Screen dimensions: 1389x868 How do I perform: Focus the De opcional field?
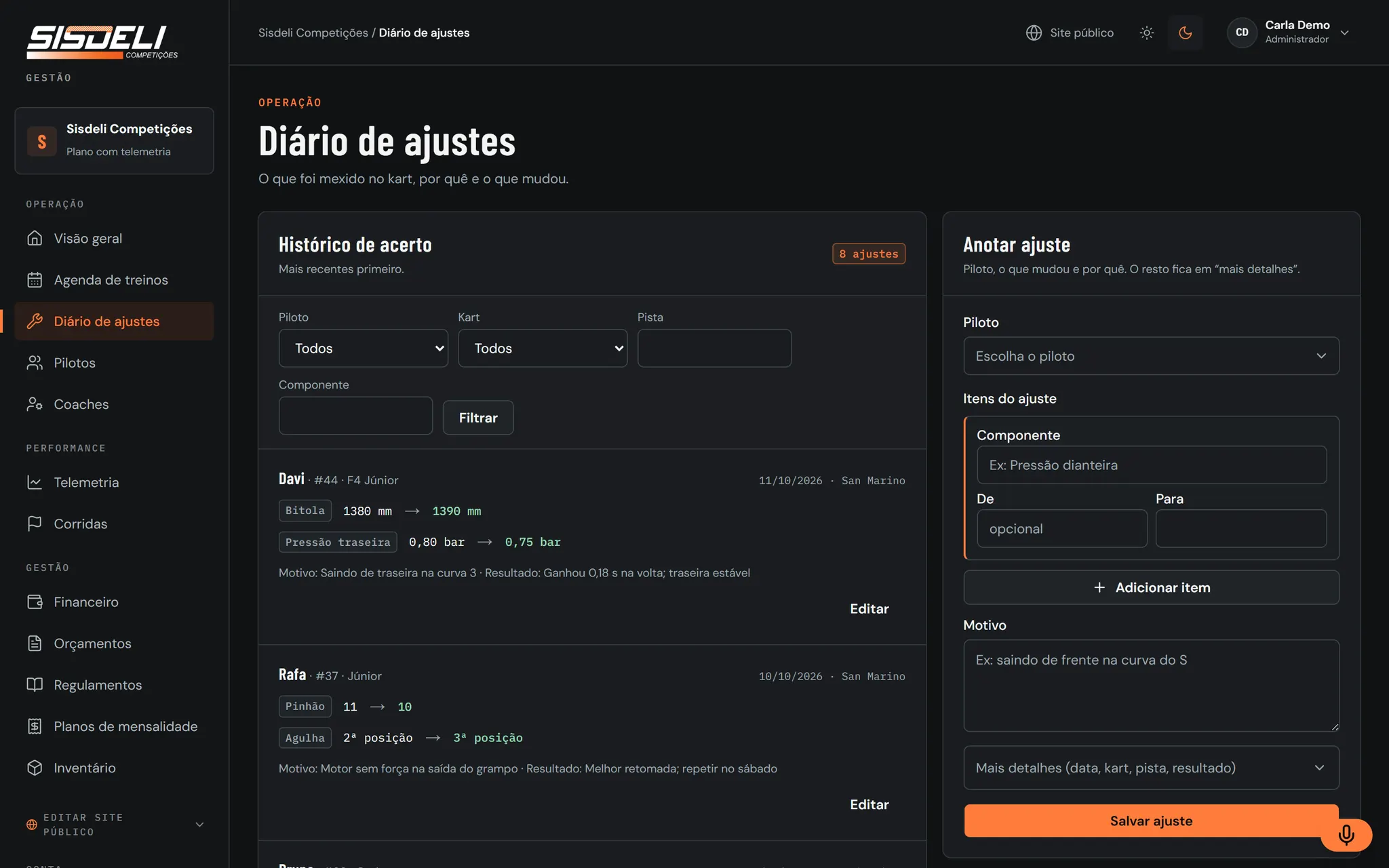tap(1062, 528)
